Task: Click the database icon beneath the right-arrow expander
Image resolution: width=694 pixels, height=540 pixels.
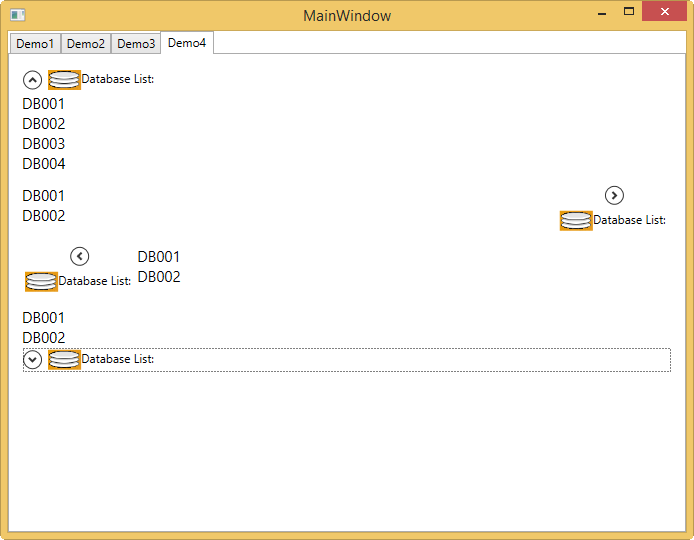Action: [x=576, y=221]
